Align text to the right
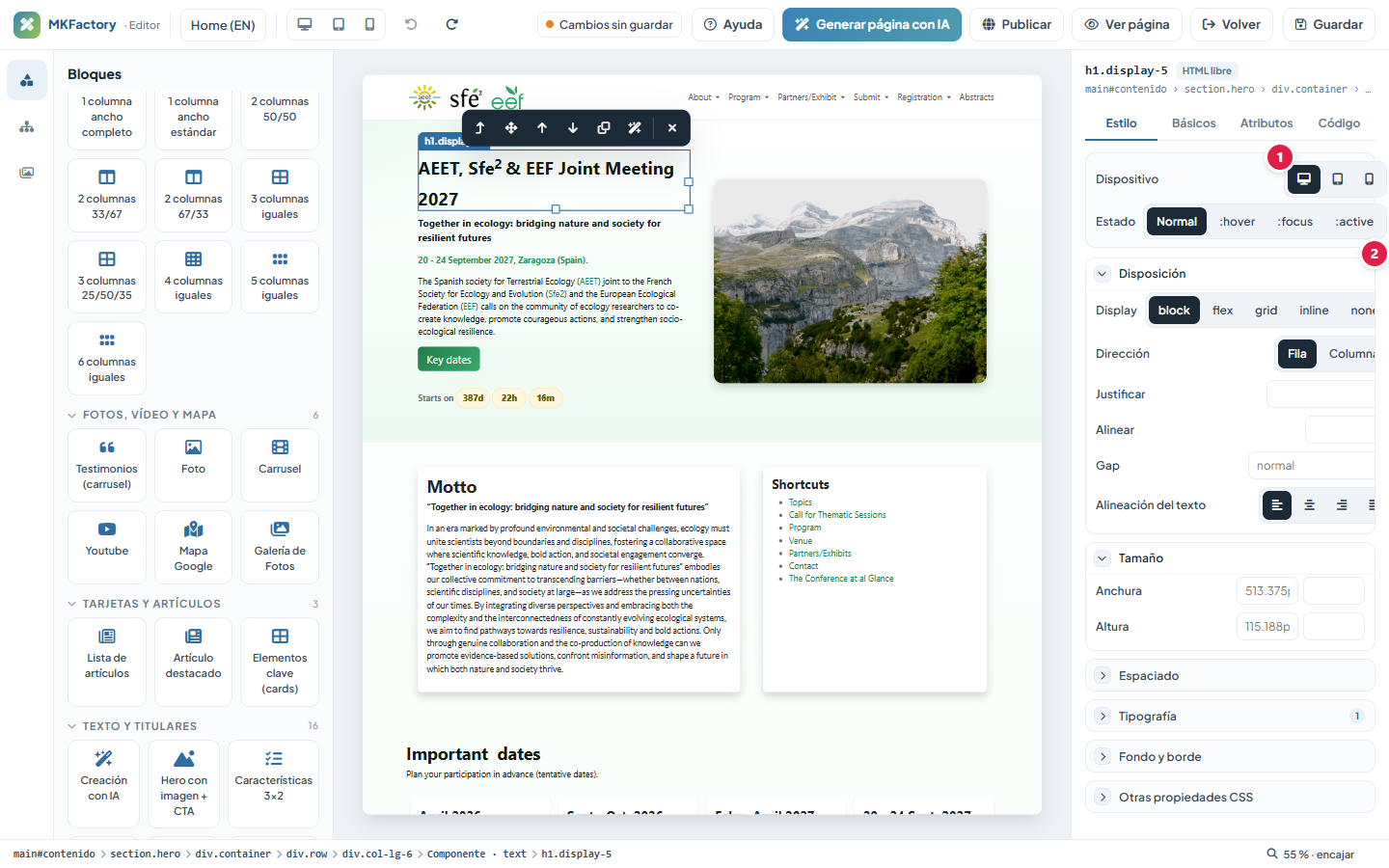 1342,505
